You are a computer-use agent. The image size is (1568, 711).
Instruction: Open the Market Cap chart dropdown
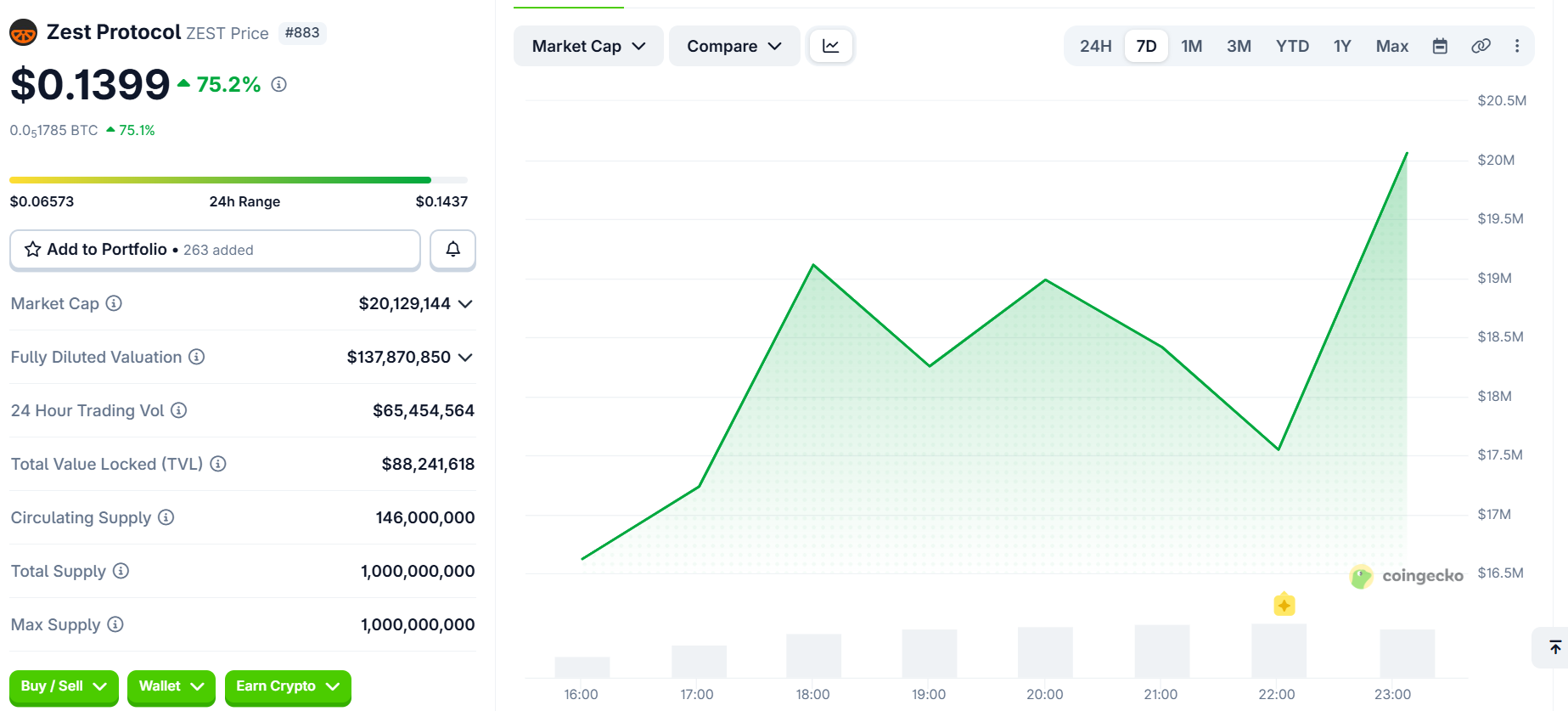pos(588,46)
